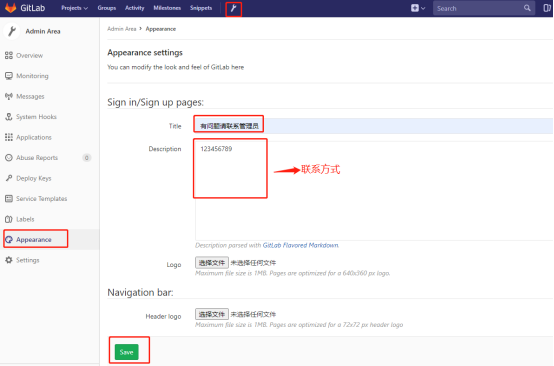Open the Groups menu
554x366 pixels.
(107, 8)
